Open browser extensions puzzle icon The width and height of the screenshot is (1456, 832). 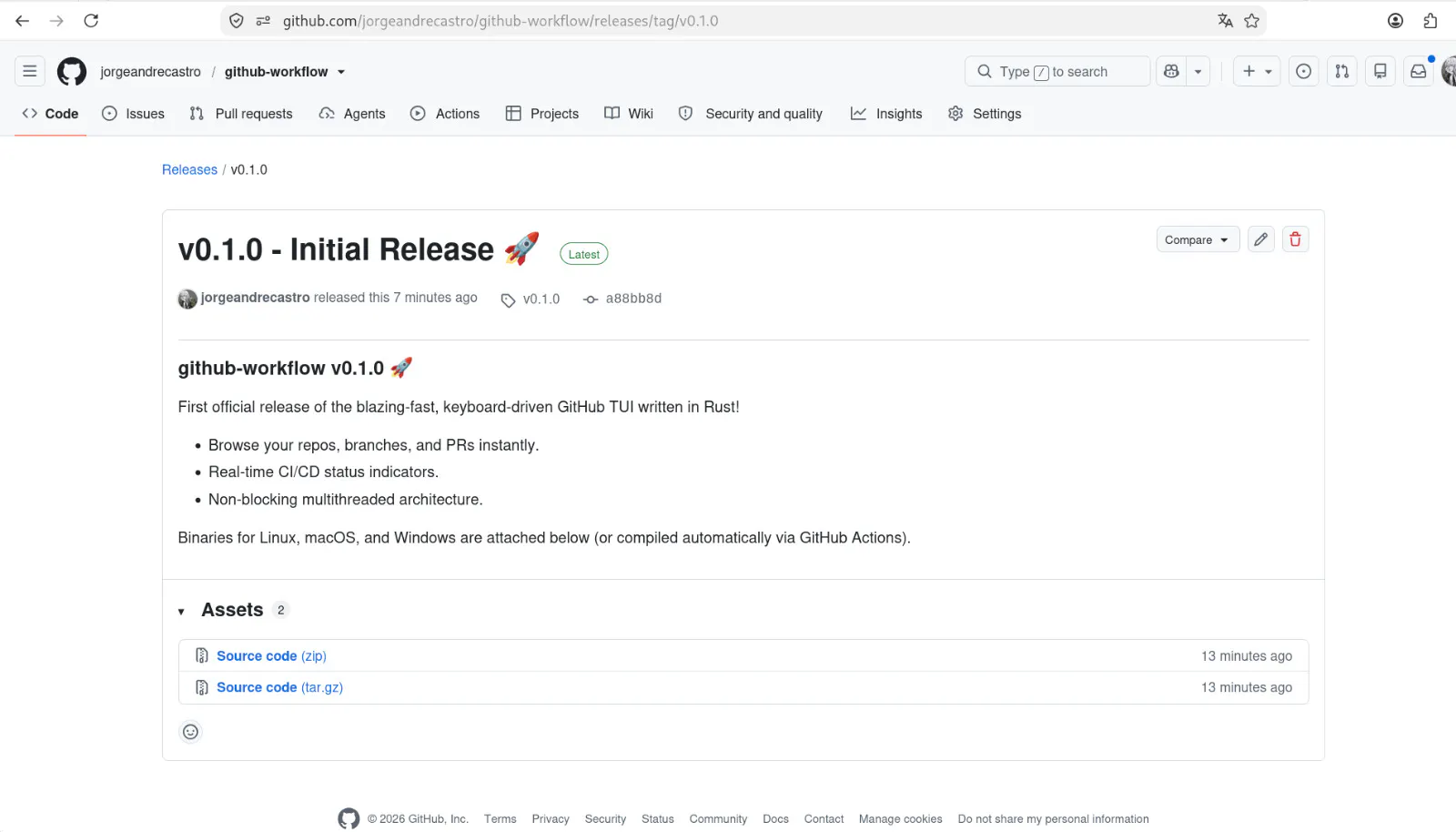click(x=1430, y=21)
